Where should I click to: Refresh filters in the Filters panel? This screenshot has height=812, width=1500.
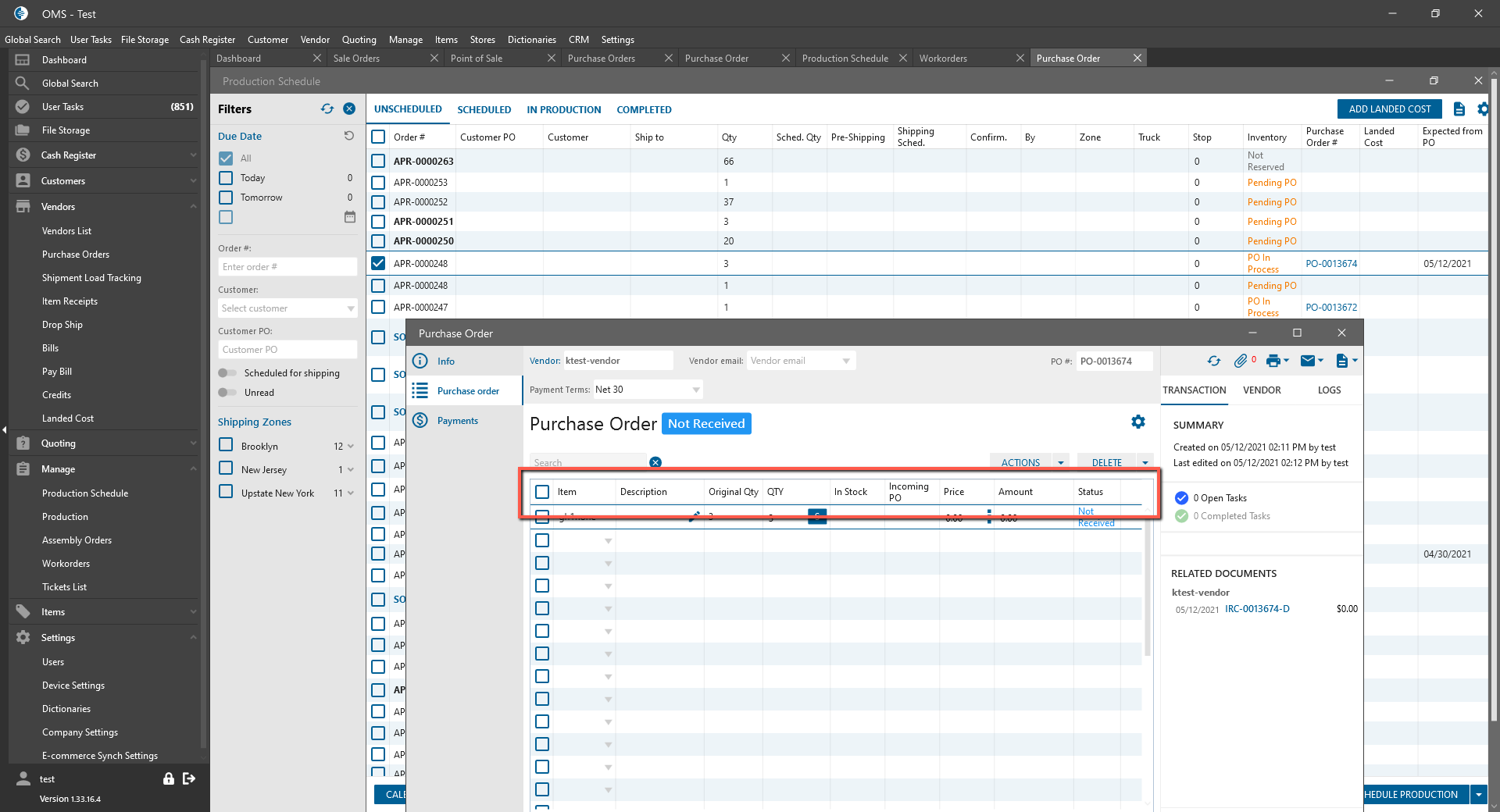coord(327,109)
